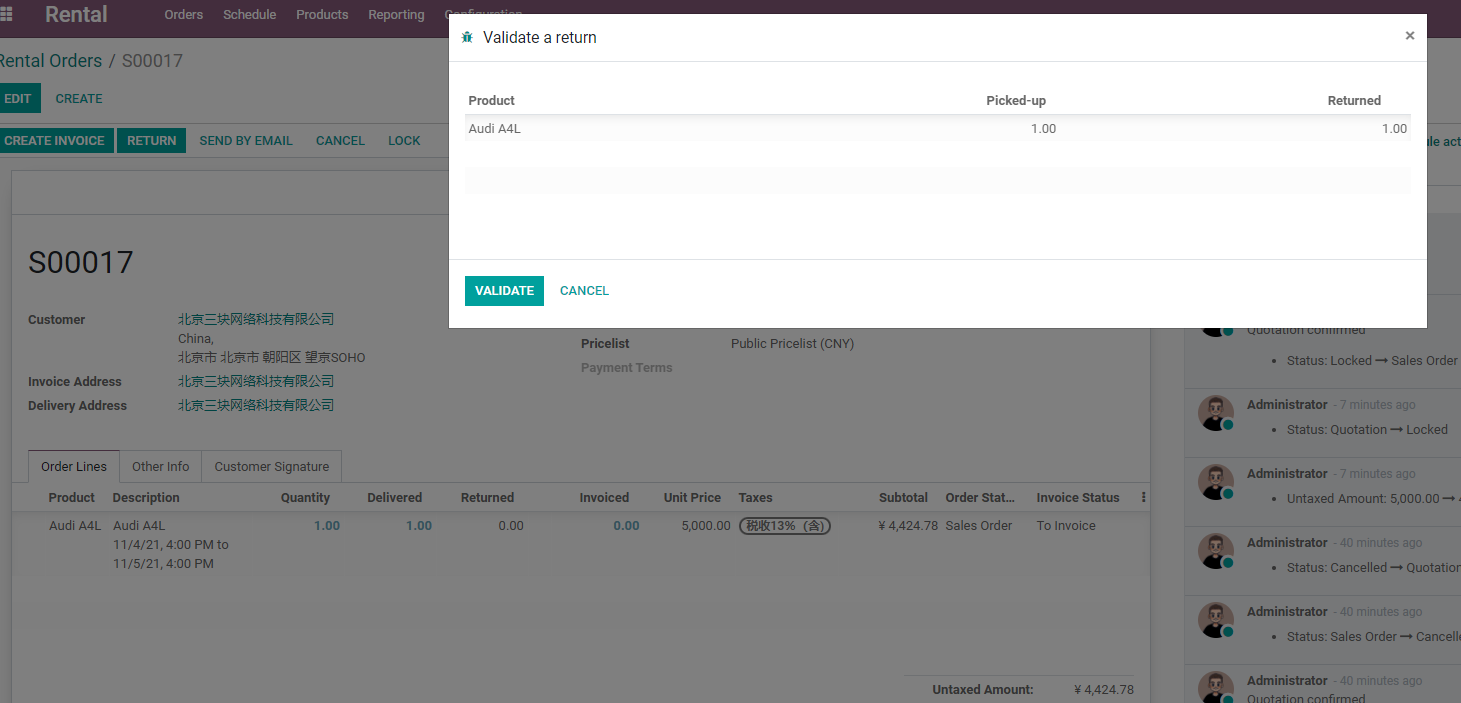Image resolution: width=1461 pixels, height=703 pixels.
Task: Click the 税收13% tax tag
Action: 785,526
